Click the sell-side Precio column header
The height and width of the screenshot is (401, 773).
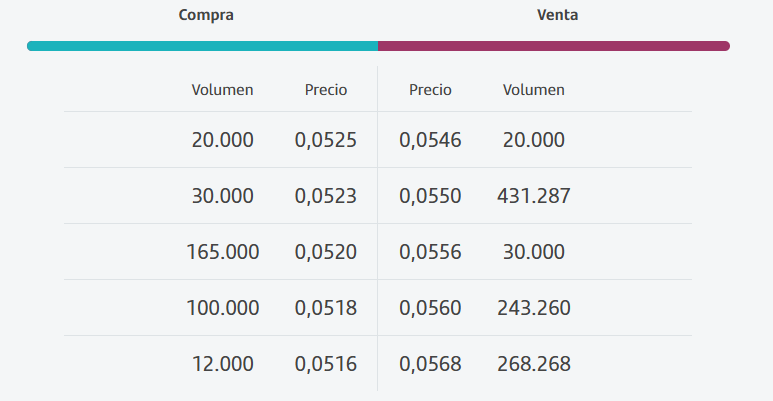point(430,90)
